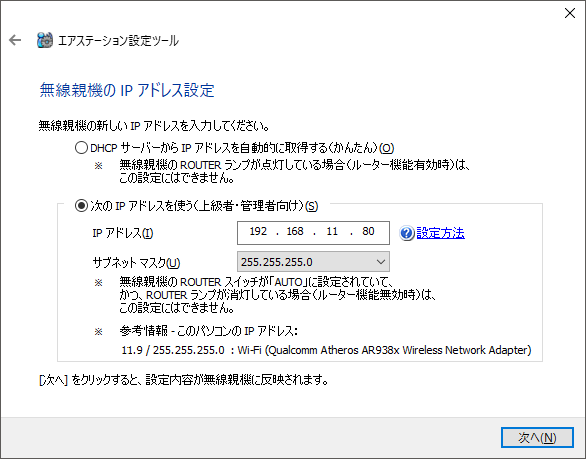Click the 参考情報 reference info line

tap(208, 331)
